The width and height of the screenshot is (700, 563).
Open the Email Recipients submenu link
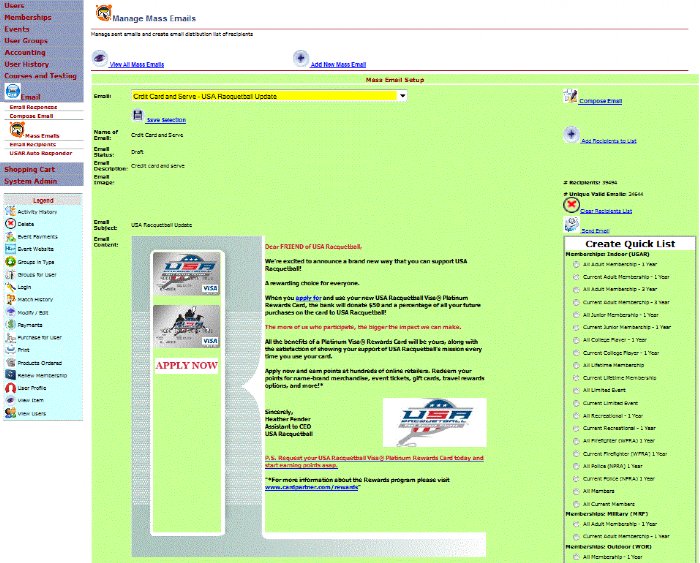[33, 145]
